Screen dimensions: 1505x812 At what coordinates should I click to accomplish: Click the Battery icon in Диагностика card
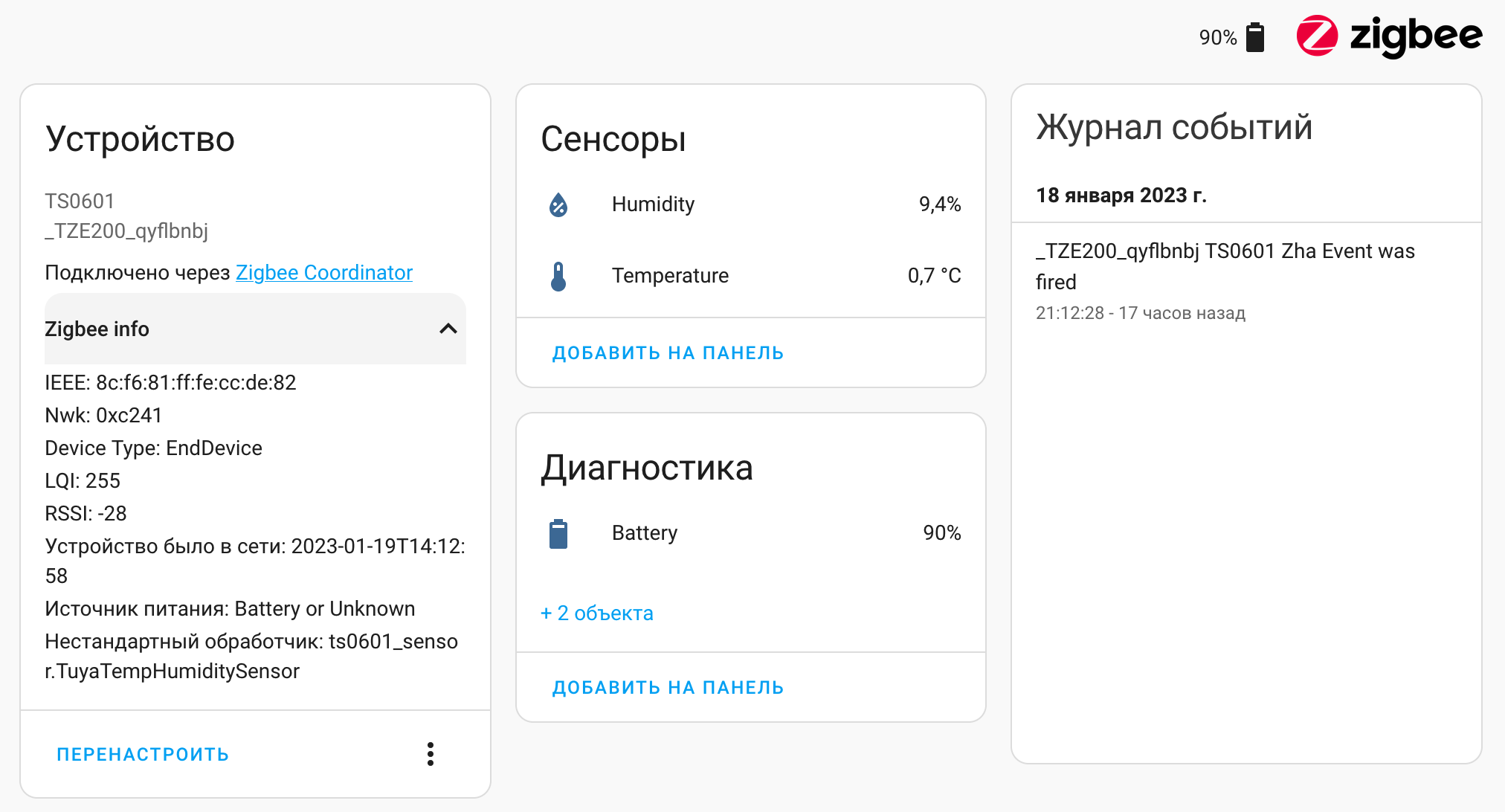[557, 533]
